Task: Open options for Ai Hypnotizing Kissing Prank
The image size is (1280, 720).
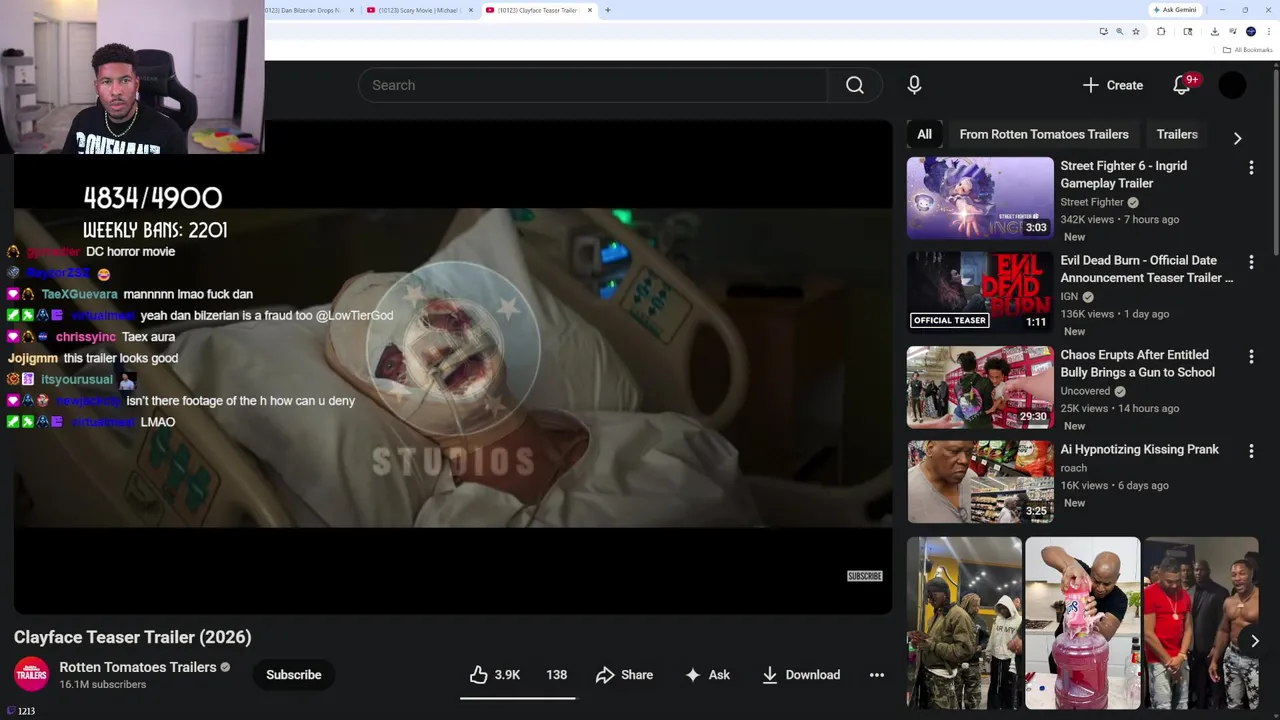Action: 1251,452
